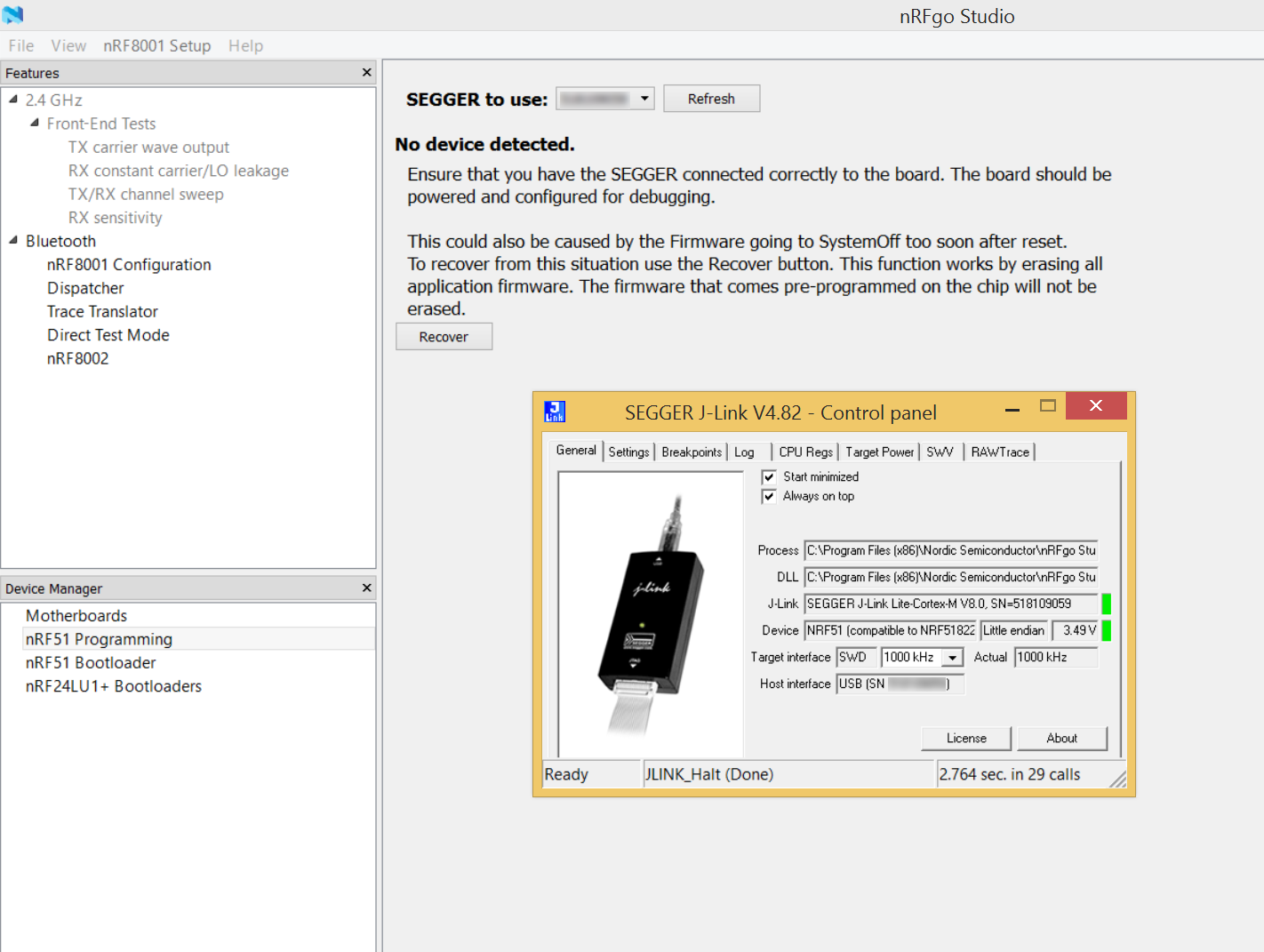Click the 2.764 sec. in 29 calls status

coord(1010,774)
